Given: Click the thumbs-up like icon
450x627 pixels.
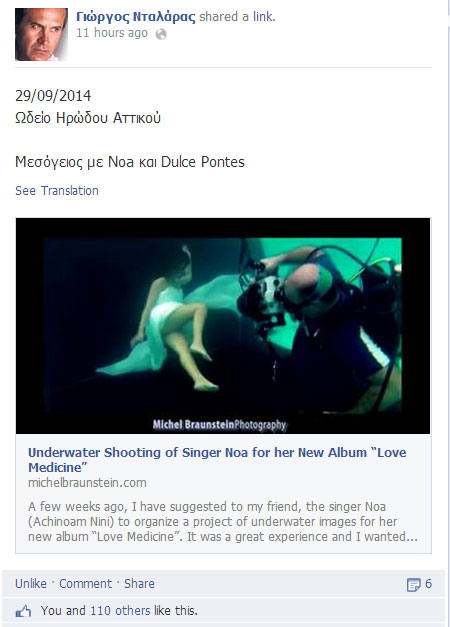Looking at the screenshot, I should (23, 611).
